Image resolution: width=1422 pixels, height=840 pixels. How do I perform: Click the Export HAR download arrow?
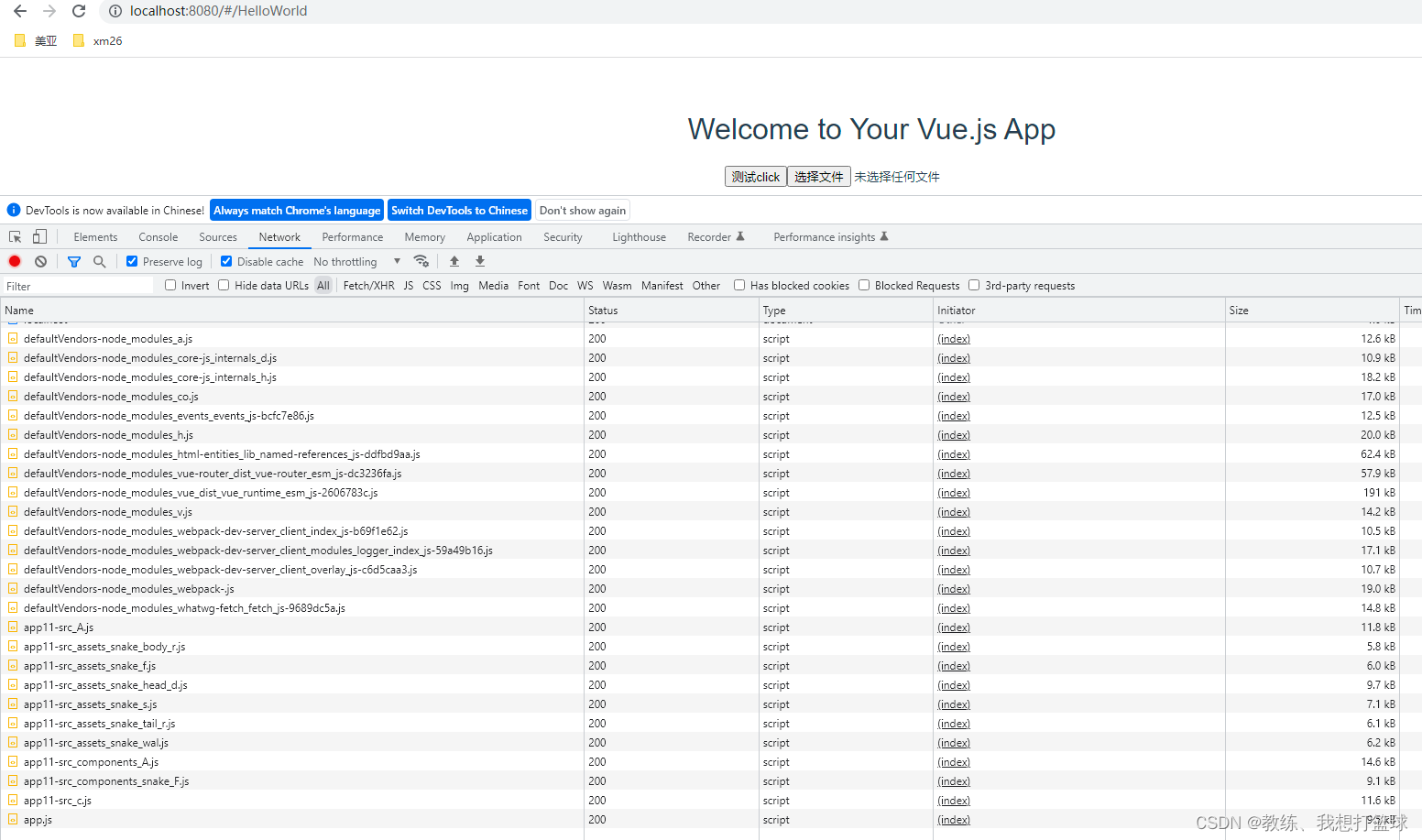(480, 261)
